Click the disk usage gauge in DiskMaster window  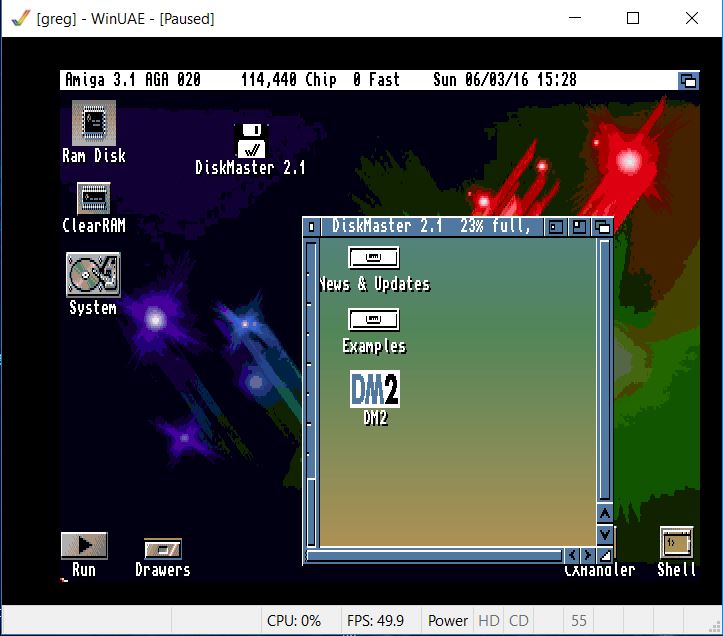pos(312,393)
